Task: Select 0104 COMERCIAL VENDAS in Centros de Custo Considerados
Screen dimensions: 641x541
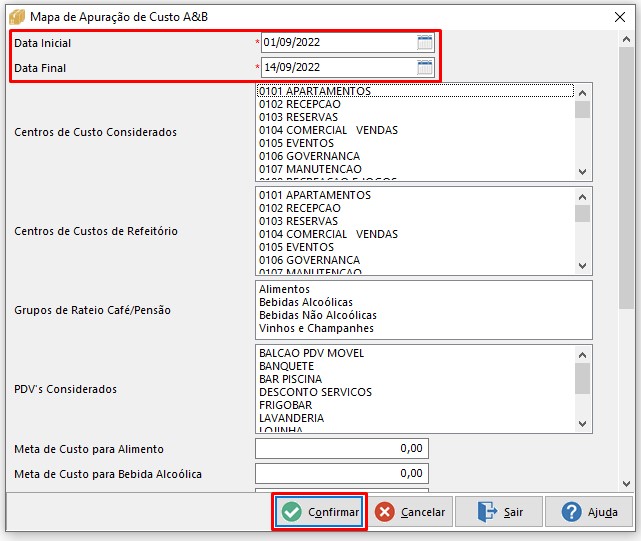Action: pos(416,130)
